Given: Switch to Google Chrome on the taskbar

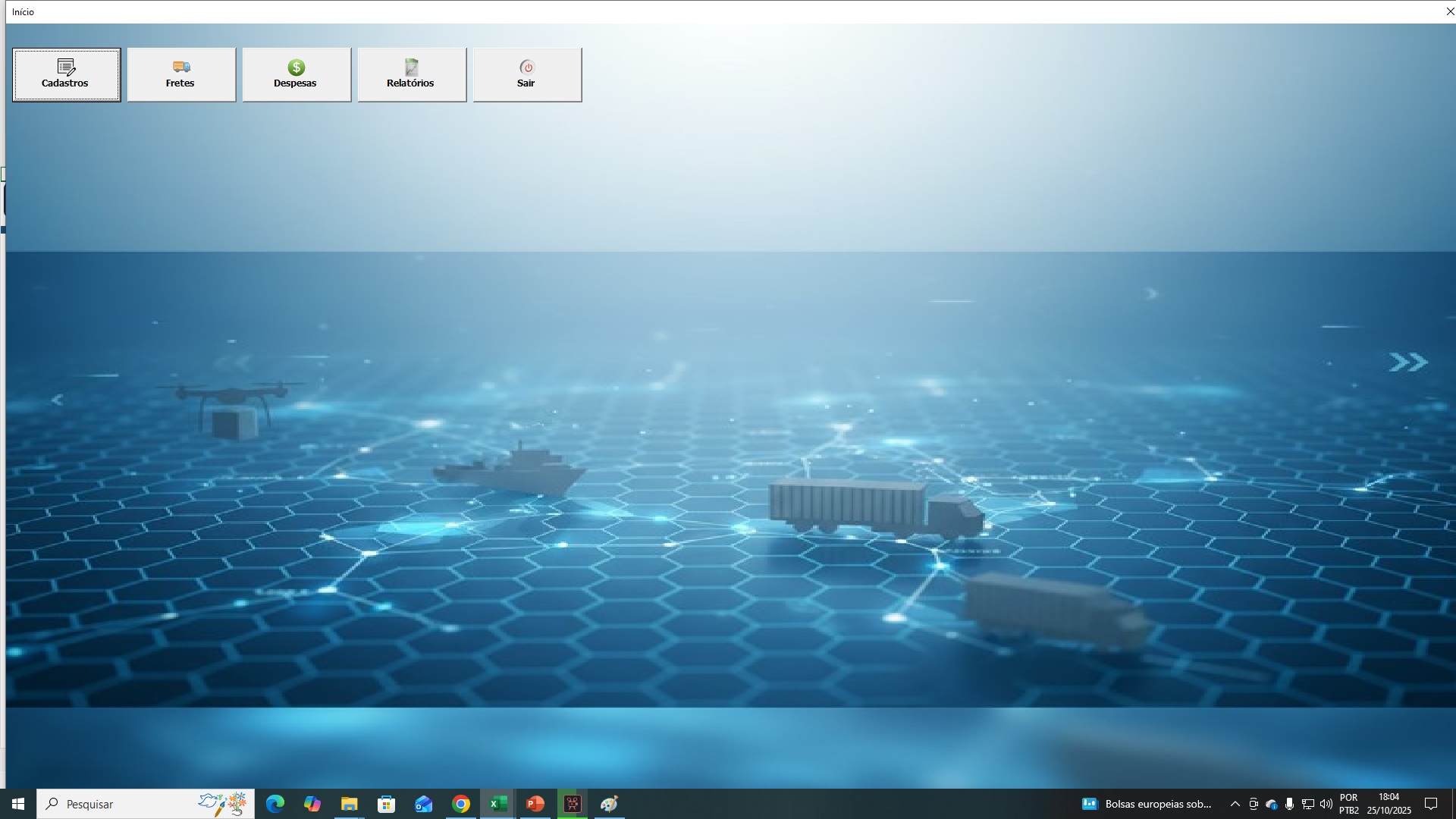Looking at the screenshot, I should [x=461, y=804].
